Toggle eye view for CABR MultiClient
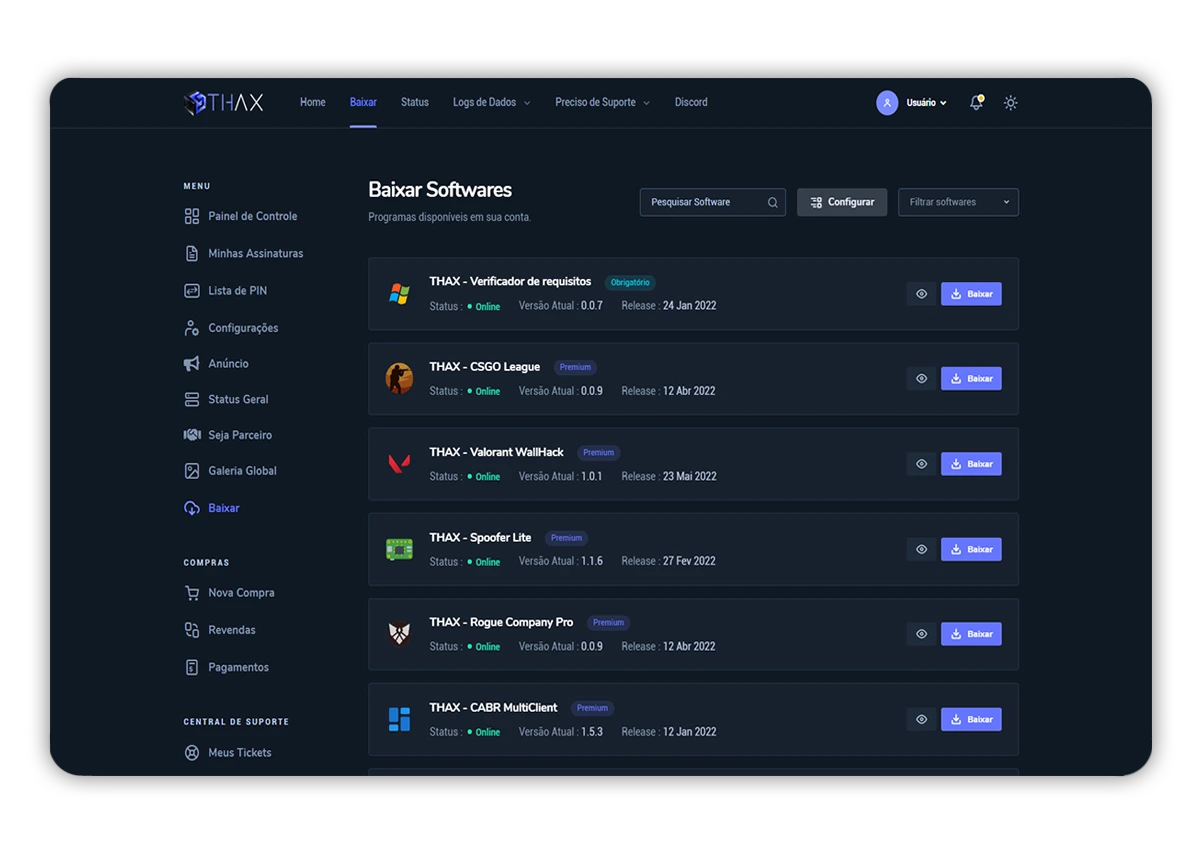 tap(921, 719)
